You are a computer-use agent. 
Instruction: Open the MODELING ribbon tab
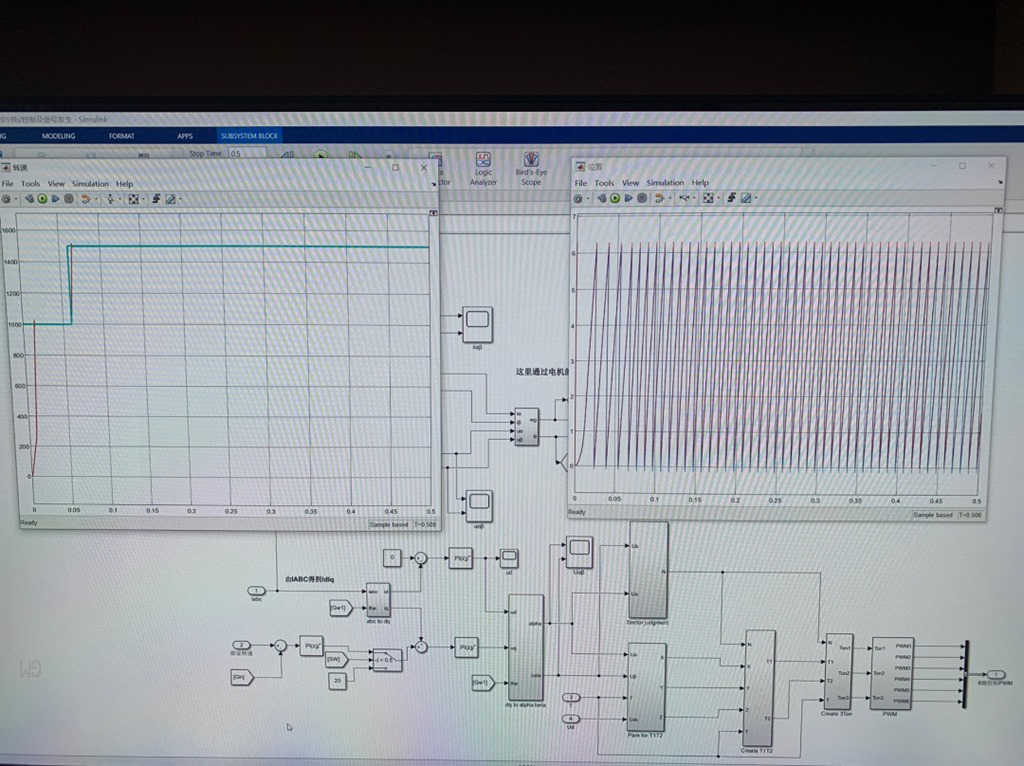(x=58, y=136)
